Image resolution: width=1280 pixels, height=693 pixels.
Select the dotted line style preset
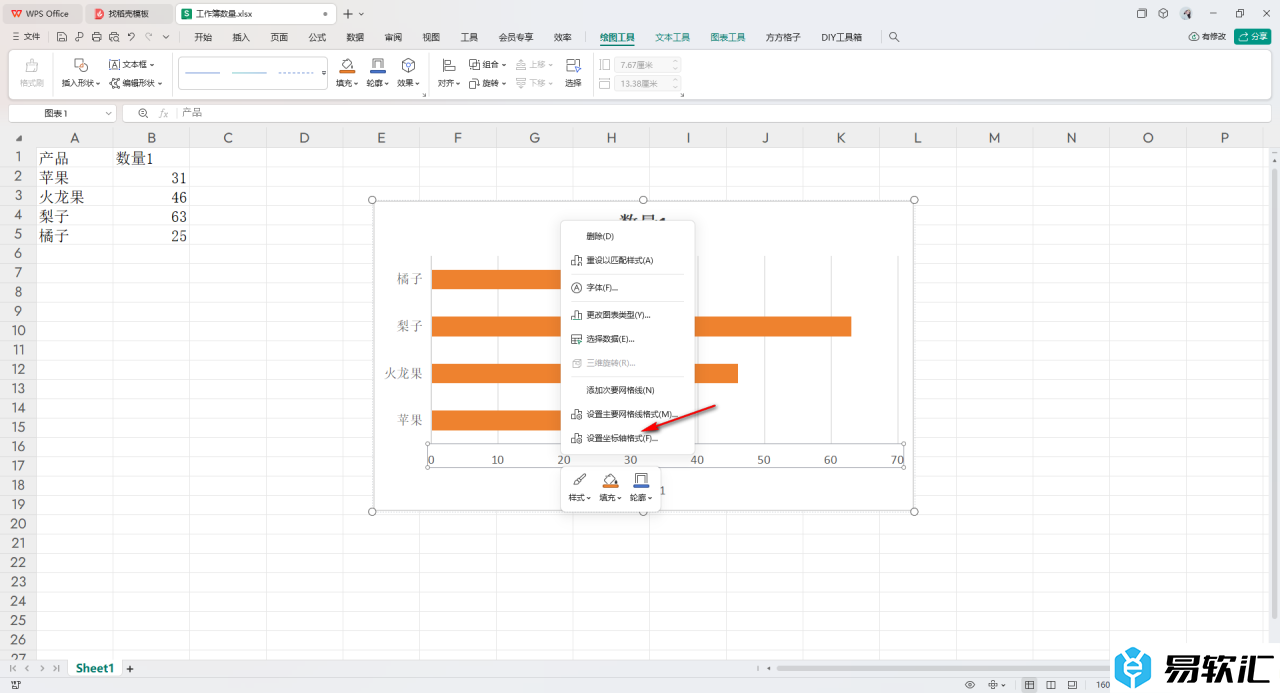coord(295,73)
